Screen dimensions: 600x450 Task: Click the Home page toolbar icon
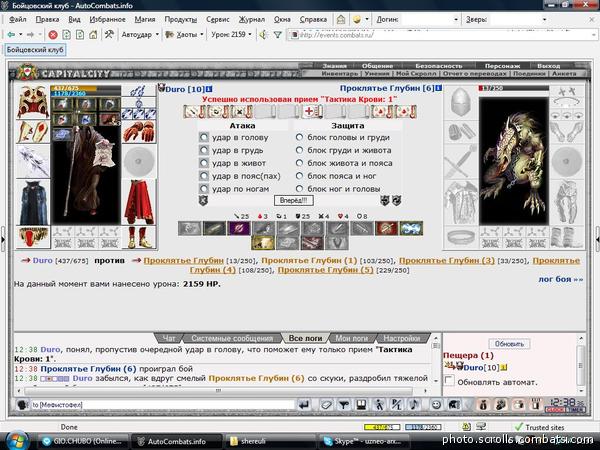[93, 35]
